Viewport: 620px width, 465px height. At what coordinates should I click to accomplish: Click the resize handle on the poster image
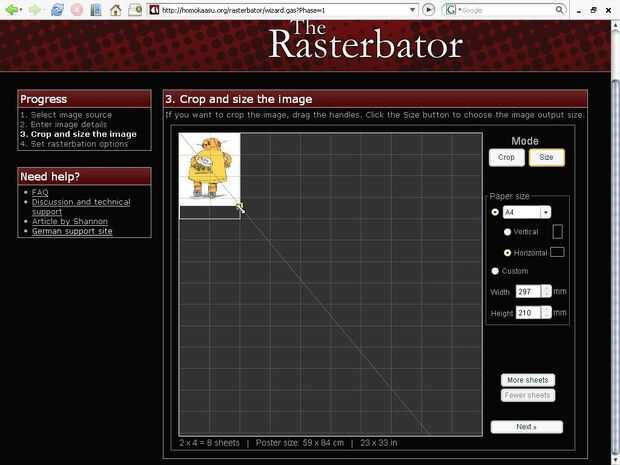click(x=240, y=207)
